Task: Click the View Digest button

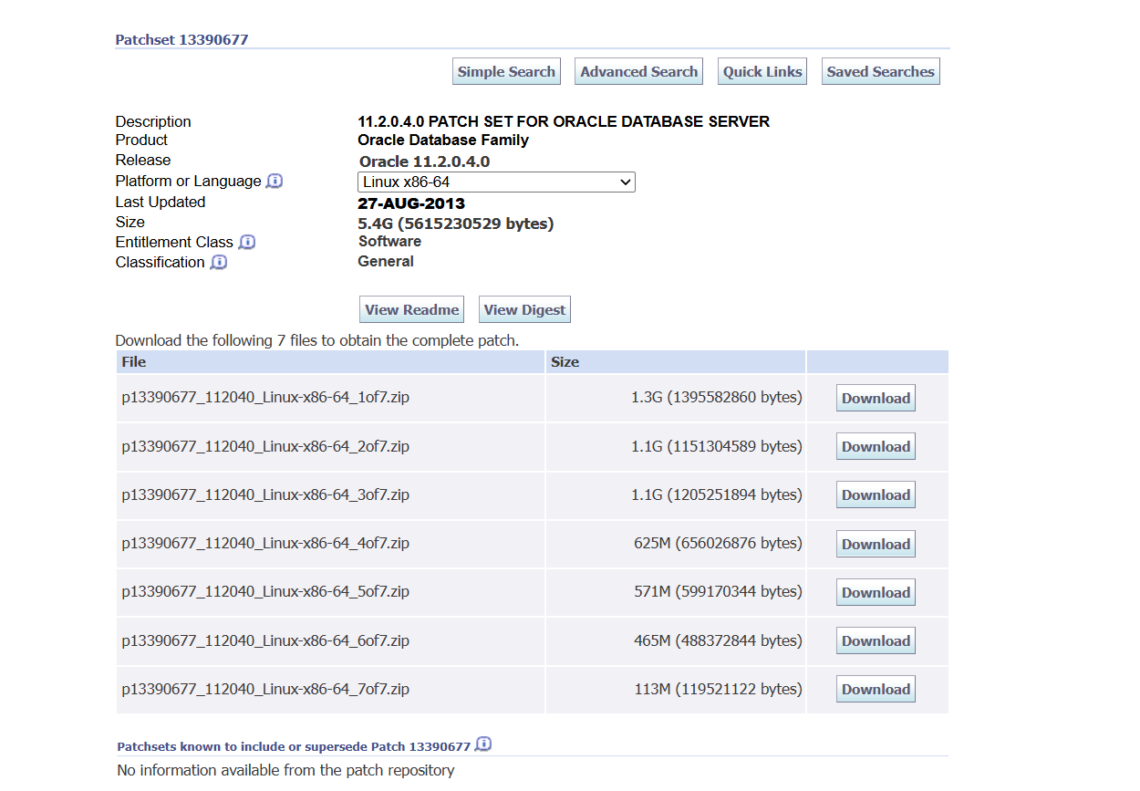Action: 524,310
